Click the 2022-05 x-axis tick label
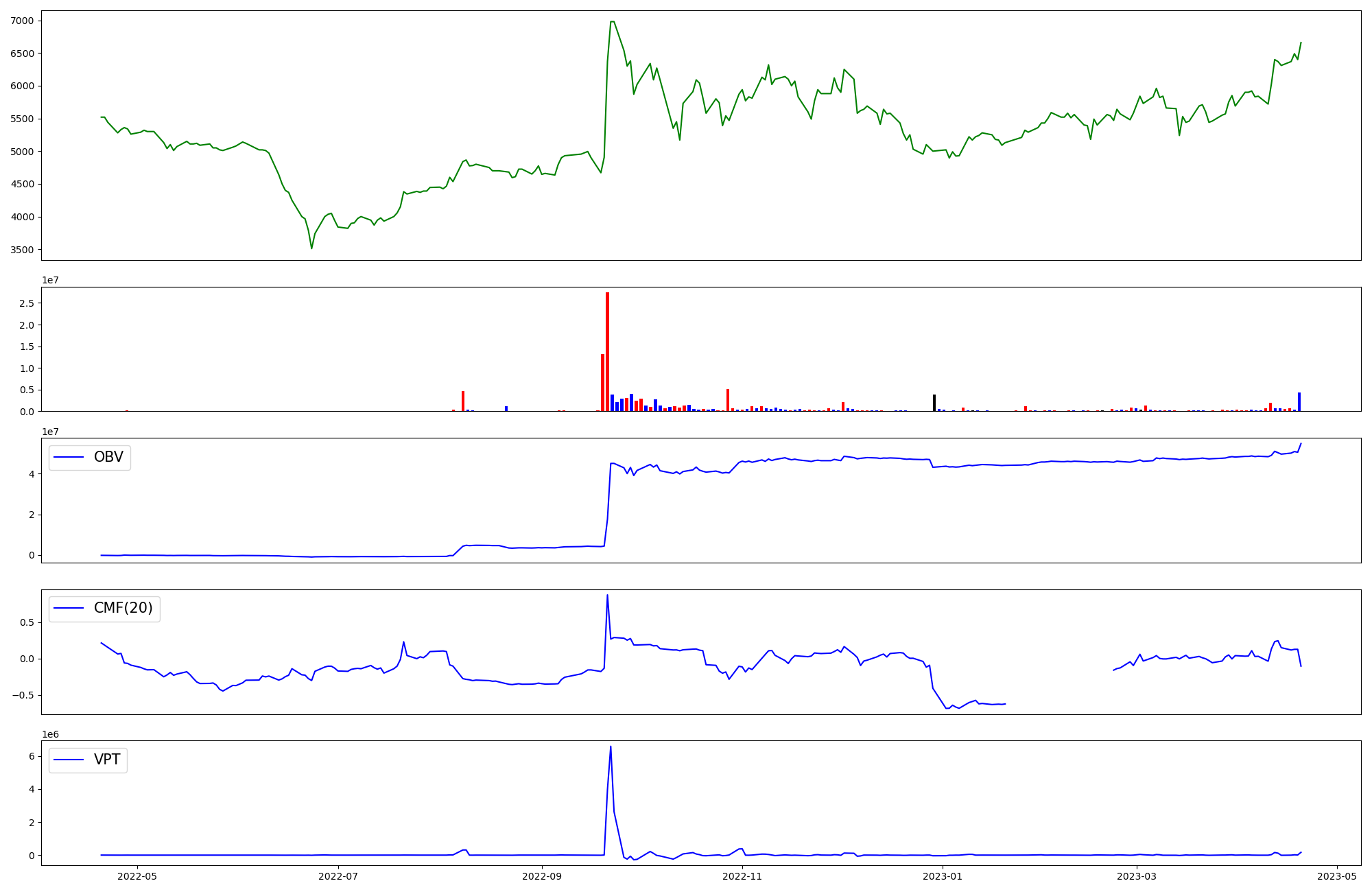Screen dimensions: 1372x892 [137, 876]
